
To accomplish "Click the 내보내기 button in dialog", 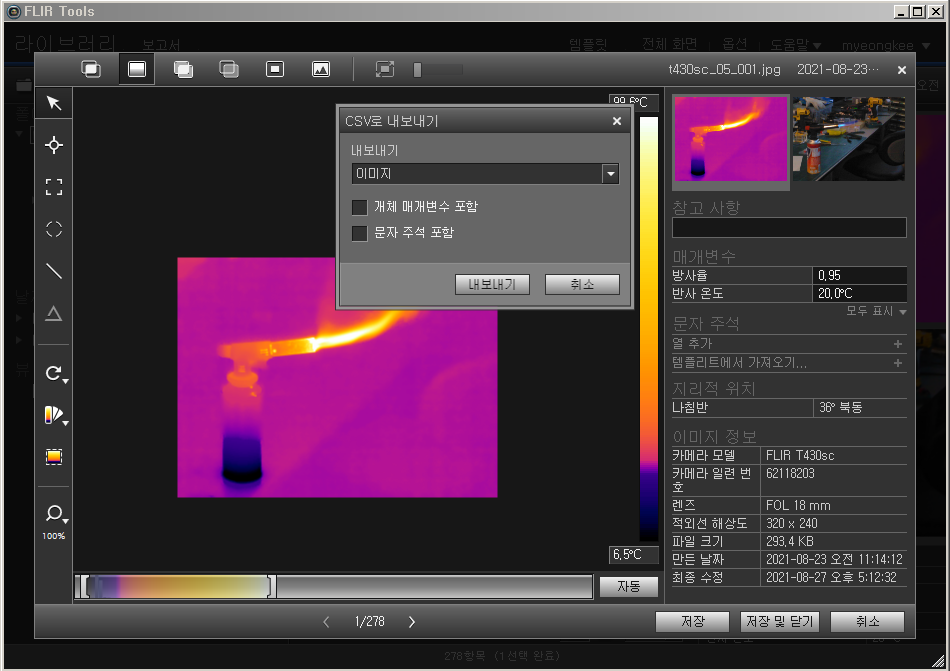I will (492, 284).
